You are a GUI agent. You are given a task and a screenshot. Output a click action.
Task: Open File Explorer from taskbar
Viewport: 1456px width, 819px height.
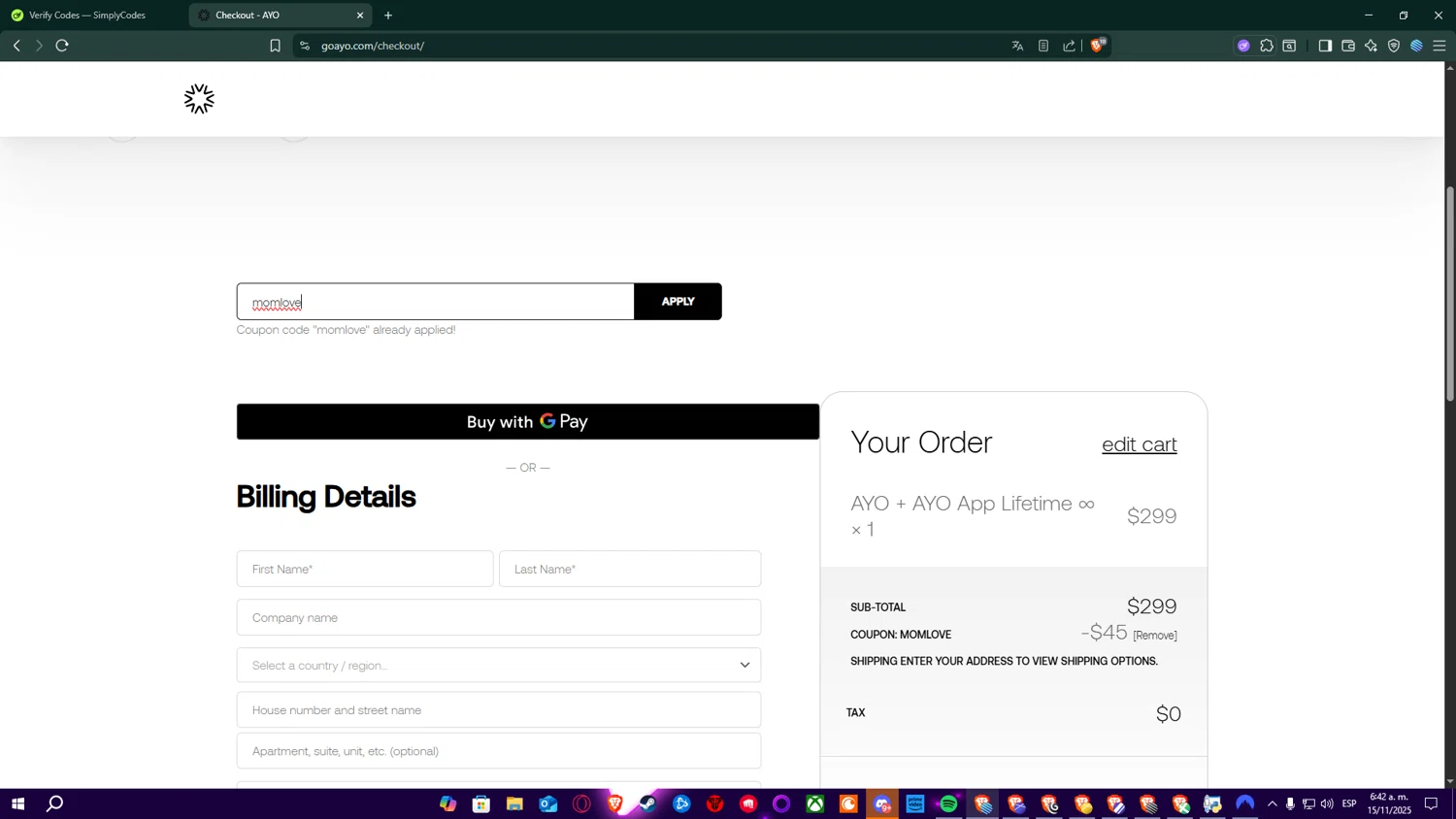pyautogui.click(x=514, y=803)
